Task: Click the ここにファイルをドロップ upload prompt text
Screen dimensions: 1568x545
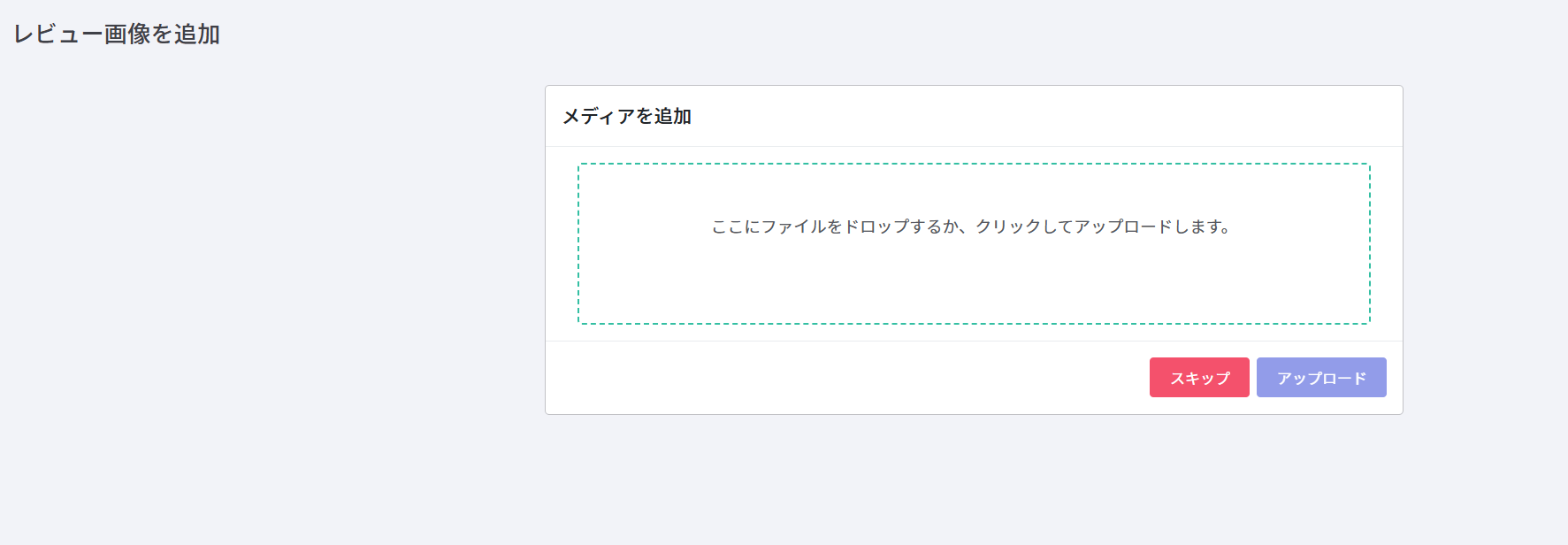Action: 971,226
